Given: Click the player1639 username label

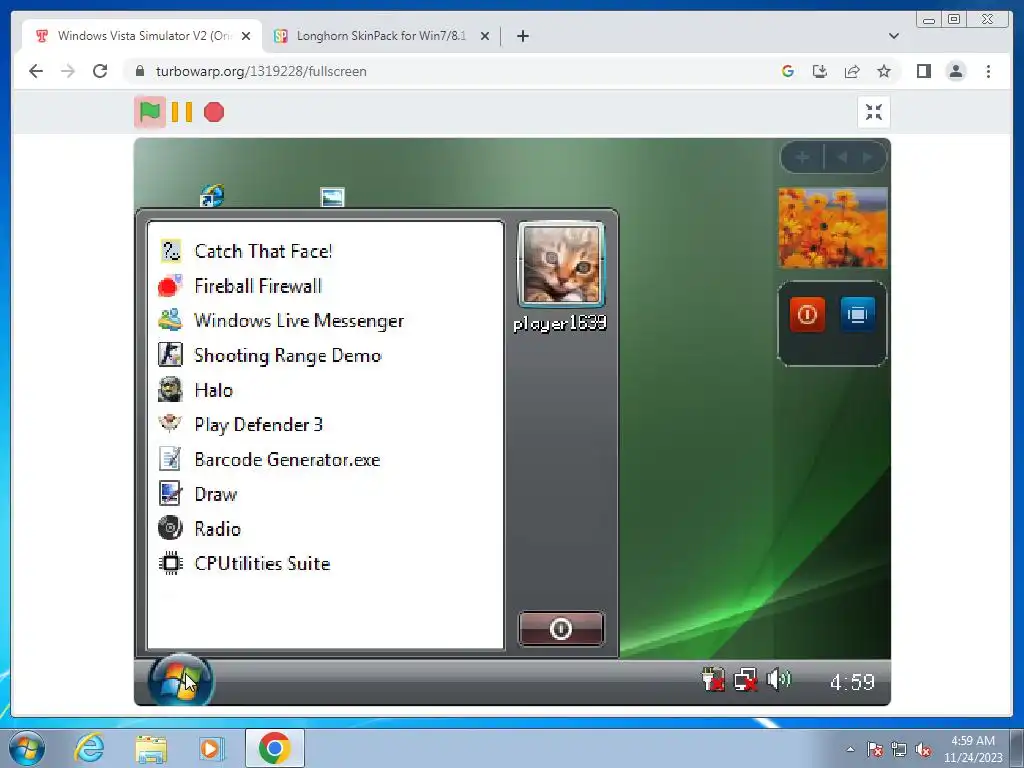Looking at the screenshot, I should pos(560,323).
